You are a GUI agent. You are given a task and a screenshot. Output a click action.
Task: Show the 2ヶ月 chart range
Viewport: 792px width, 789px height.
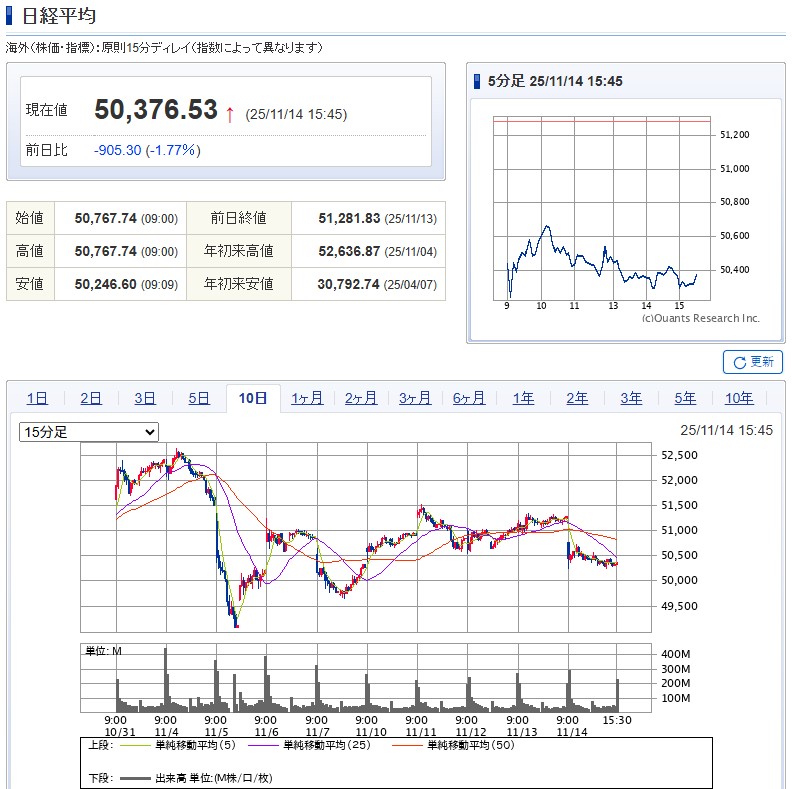pyautogui.click(x=361, y=398)
